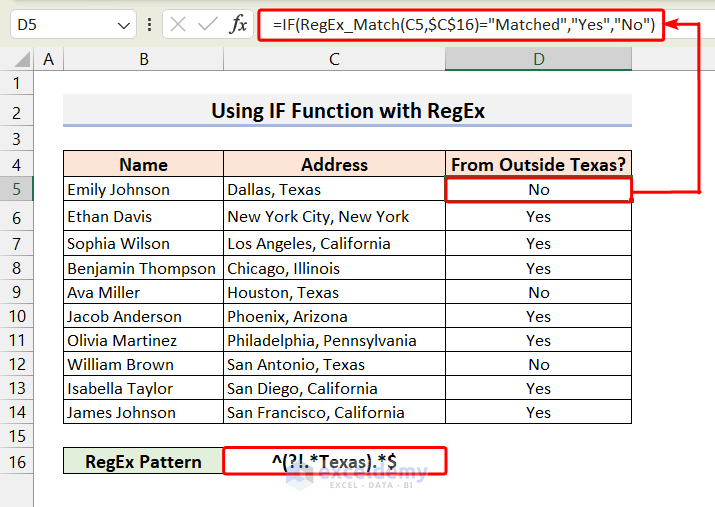Image resolution: width=715 pixels, height=507 pixels.
Task: Select the New York City, New York cell
Action: pos(334,216)
